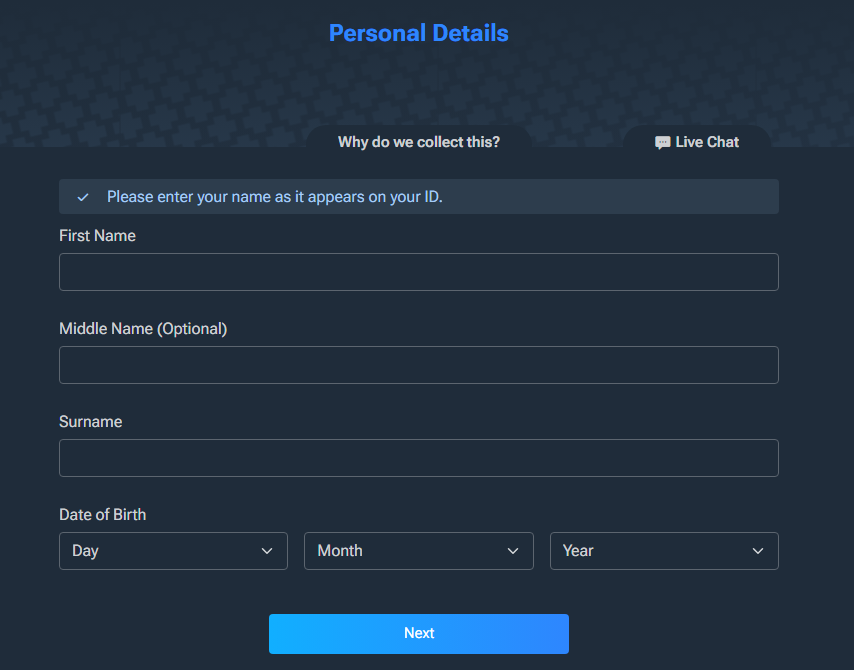Screen dimensions: 854x670
Task: Focus the First Name input field
Action: click(419, 272)
